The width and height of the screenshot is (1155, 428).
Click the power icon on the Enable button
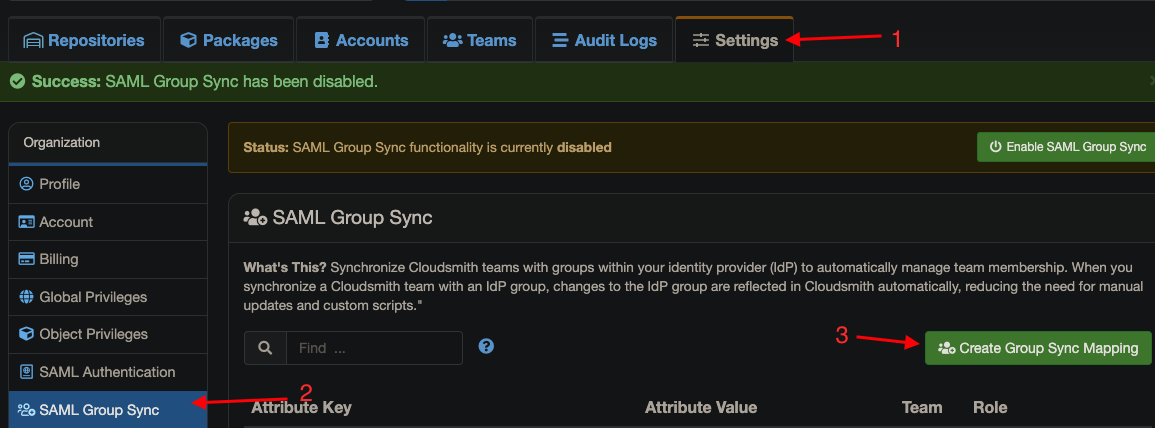pyautogui.click(x=995, y=147)
